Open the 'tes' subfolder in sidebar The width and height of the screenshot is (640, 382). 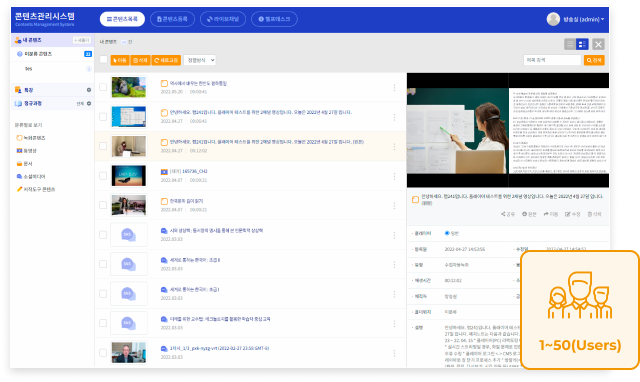29,69
